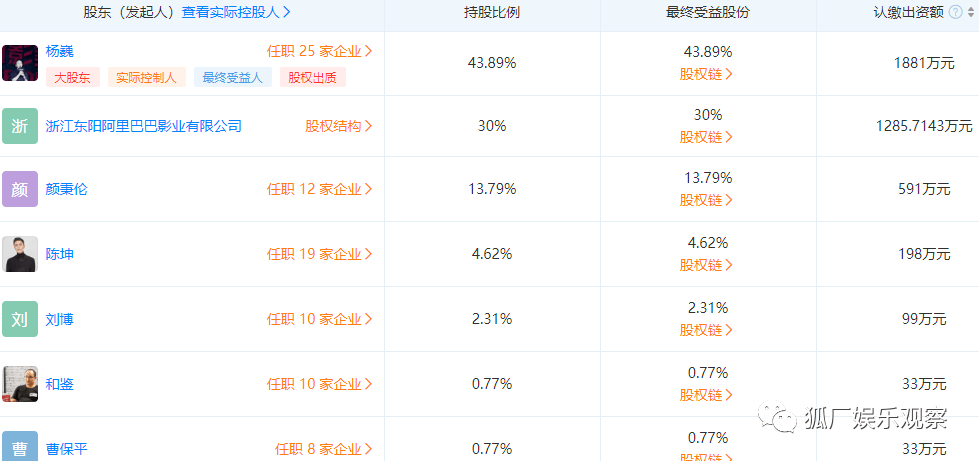Image resolution: width=979 pixels, height=461 pixels.
Task: Click the green 浙 avatar icon
Action: coord(20,126)
